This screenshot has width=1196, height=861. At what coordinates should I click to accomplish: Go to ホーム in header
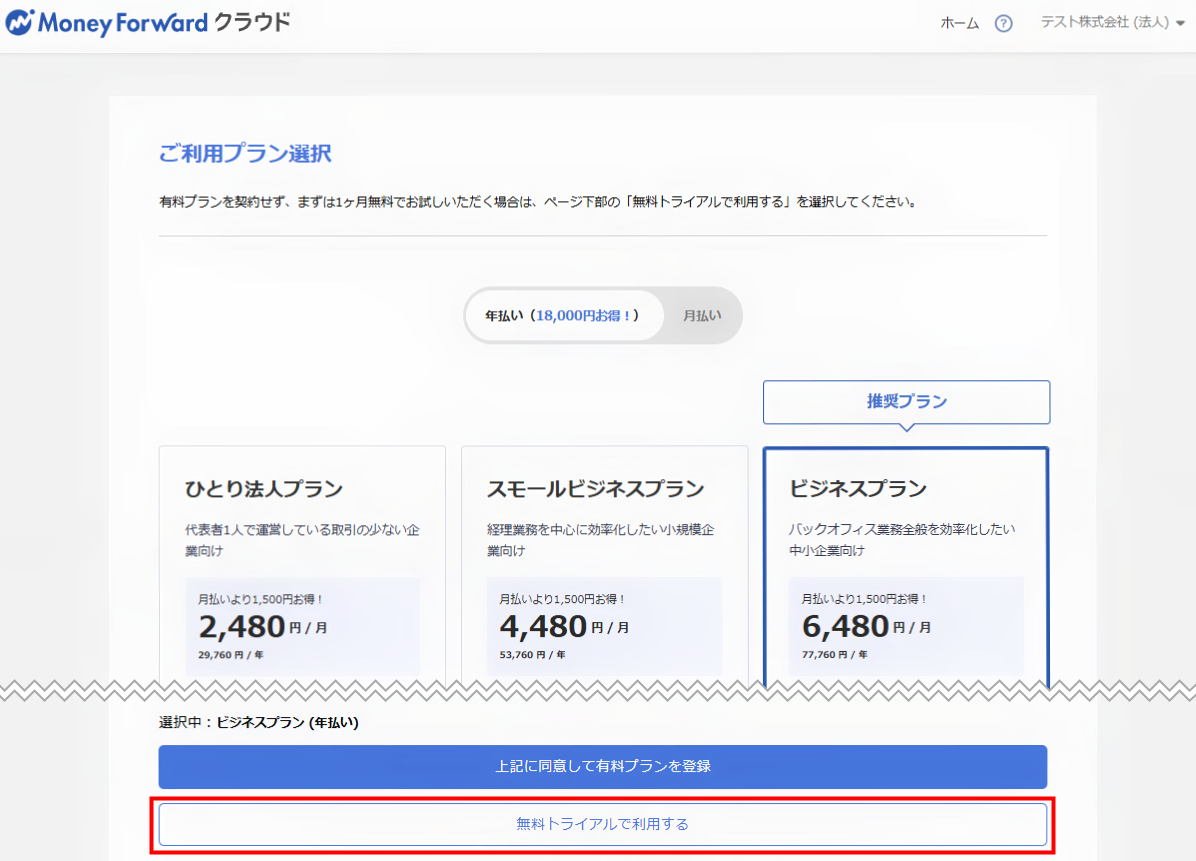[x=959, y=24]
